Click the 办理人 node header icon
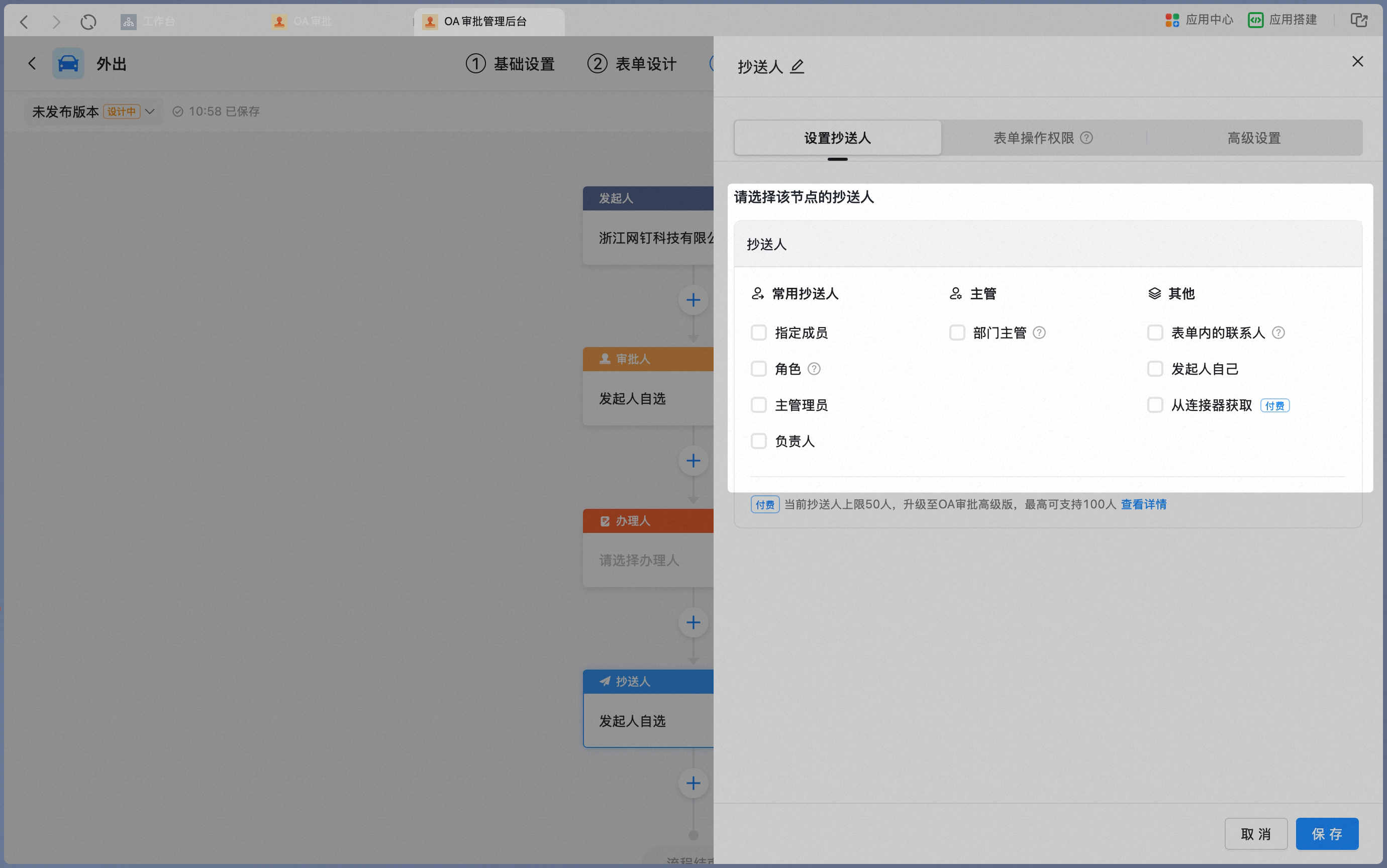Image resolution: width=1387 pixels, height=868 pixels. tap(605, 521)
